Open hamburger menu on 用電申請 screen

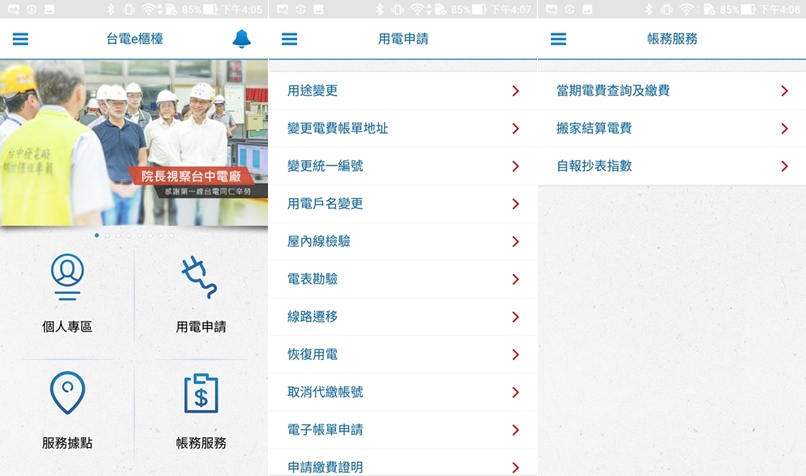[x=289, y=39]
